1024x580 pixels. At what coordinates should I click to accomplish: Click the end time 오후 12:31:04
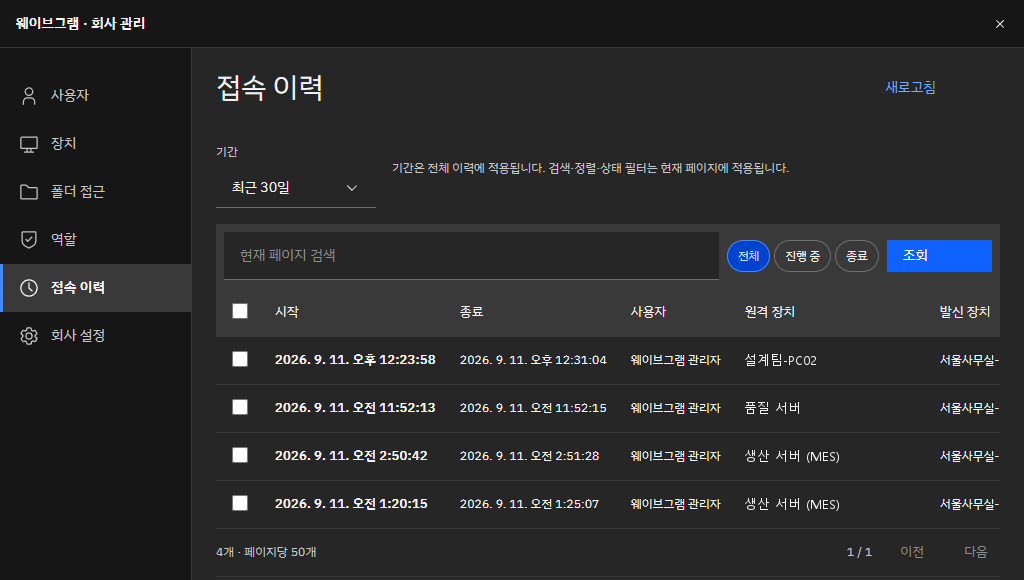(x=533, y=360)
